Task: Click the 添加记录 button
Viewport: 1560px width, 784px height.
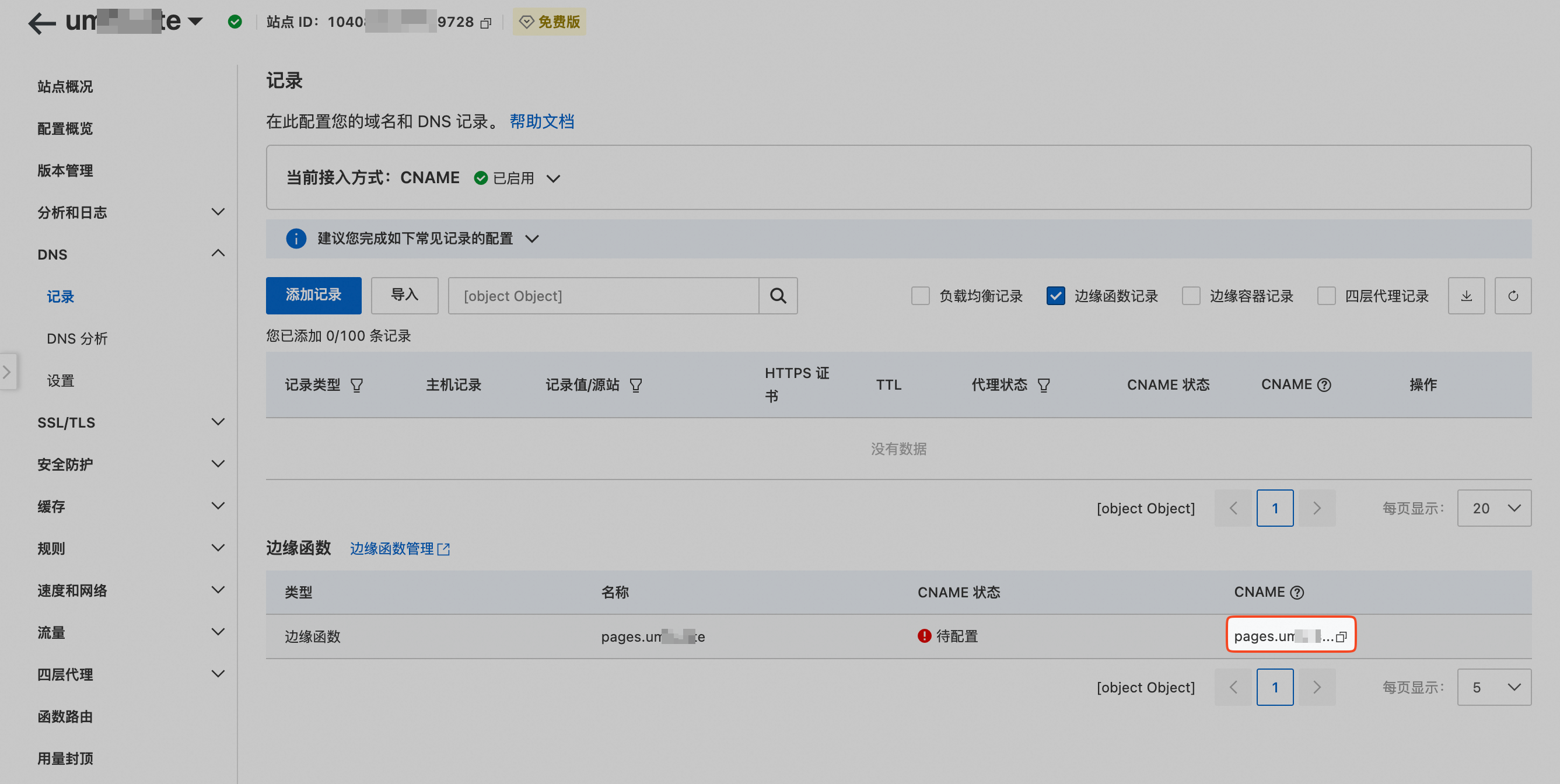Action: pos(313,295)
